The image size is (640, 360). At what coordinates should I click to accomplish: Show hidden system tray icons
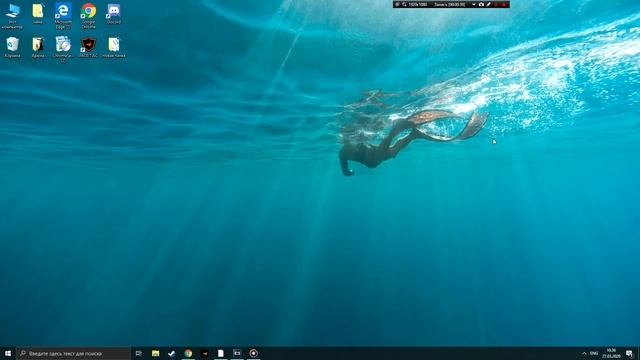584,353
